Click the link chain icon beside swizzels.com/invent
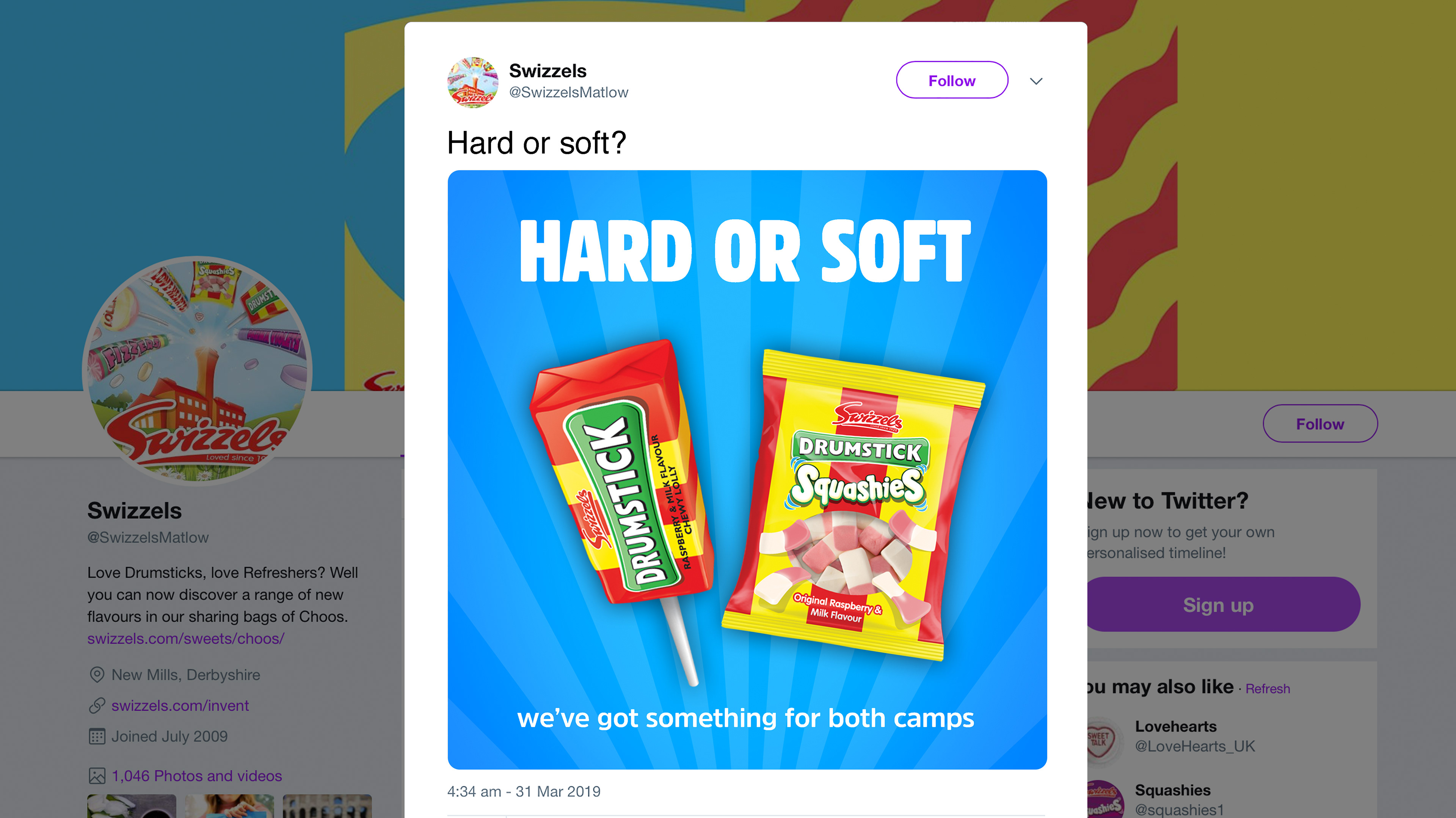This screenshot has height=818, width=1456. point(97,705)
